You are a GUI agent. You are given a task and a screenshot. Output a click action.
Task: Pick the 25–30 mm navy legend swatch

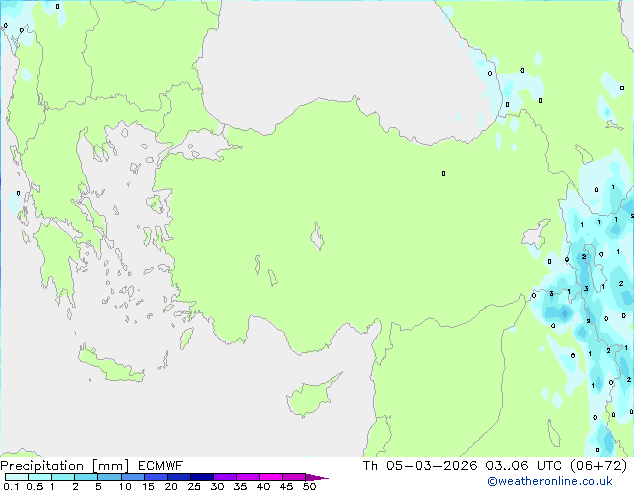201,477
